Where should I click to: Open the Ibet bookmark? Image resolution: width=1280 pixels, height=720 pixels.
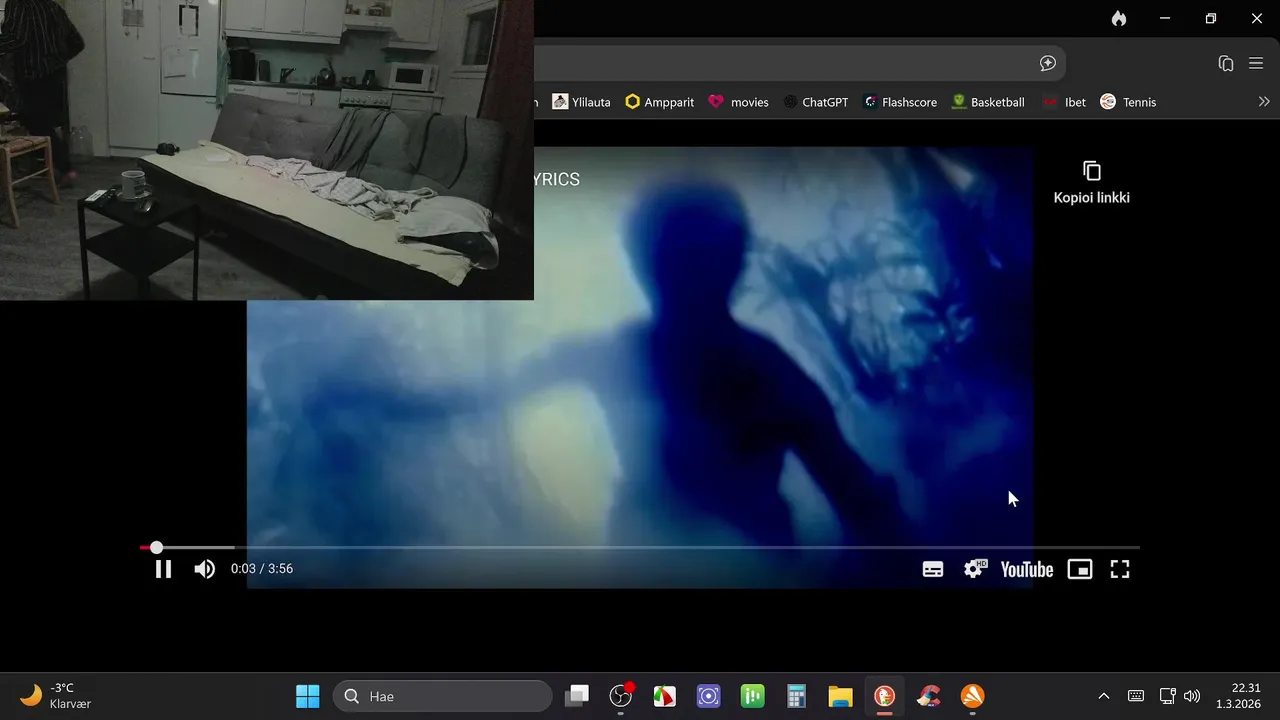point(1064,102)
